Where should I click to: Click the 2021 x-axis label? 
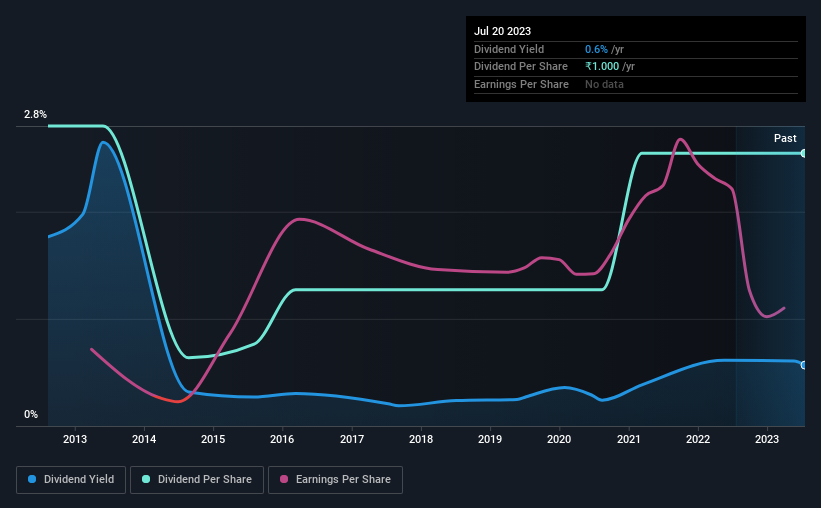tap(629, 439)
